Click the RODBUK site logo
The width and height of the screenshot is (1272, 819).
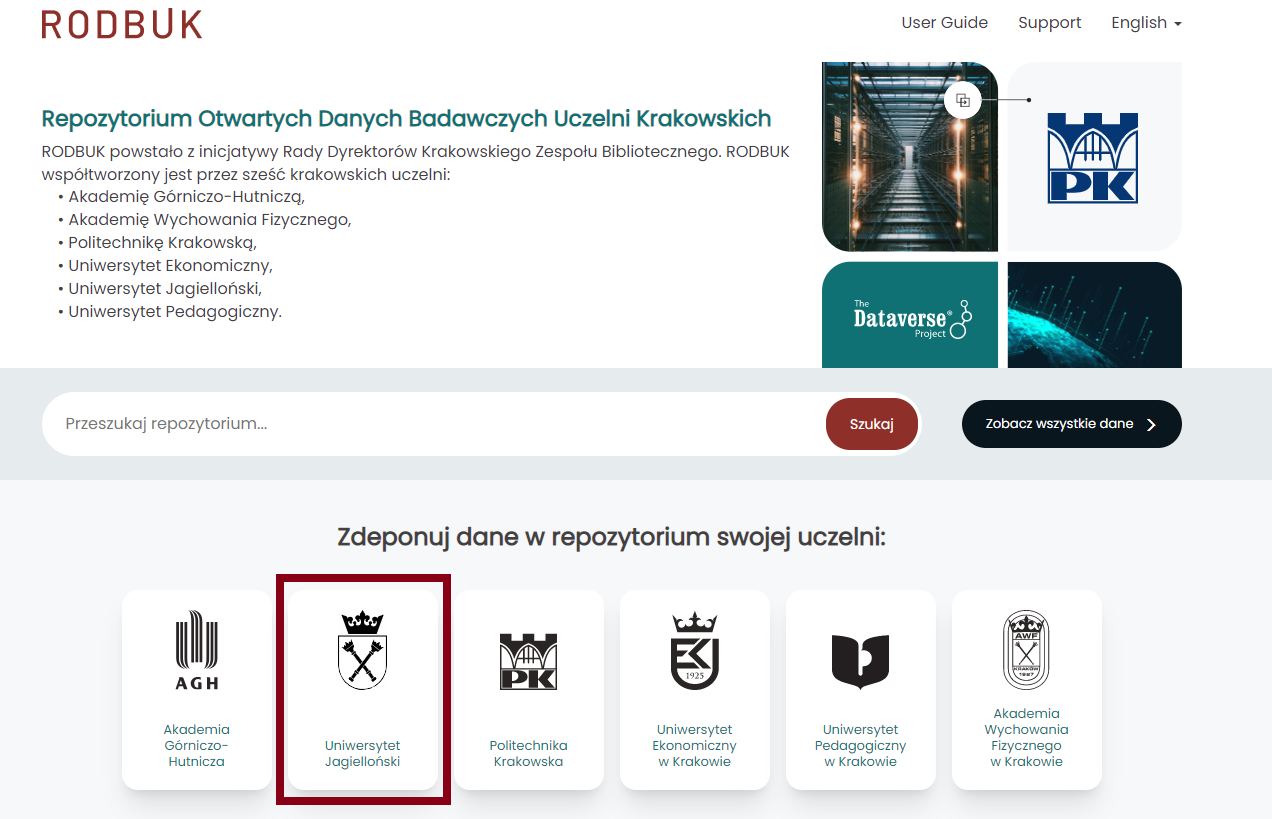(122, 24)
